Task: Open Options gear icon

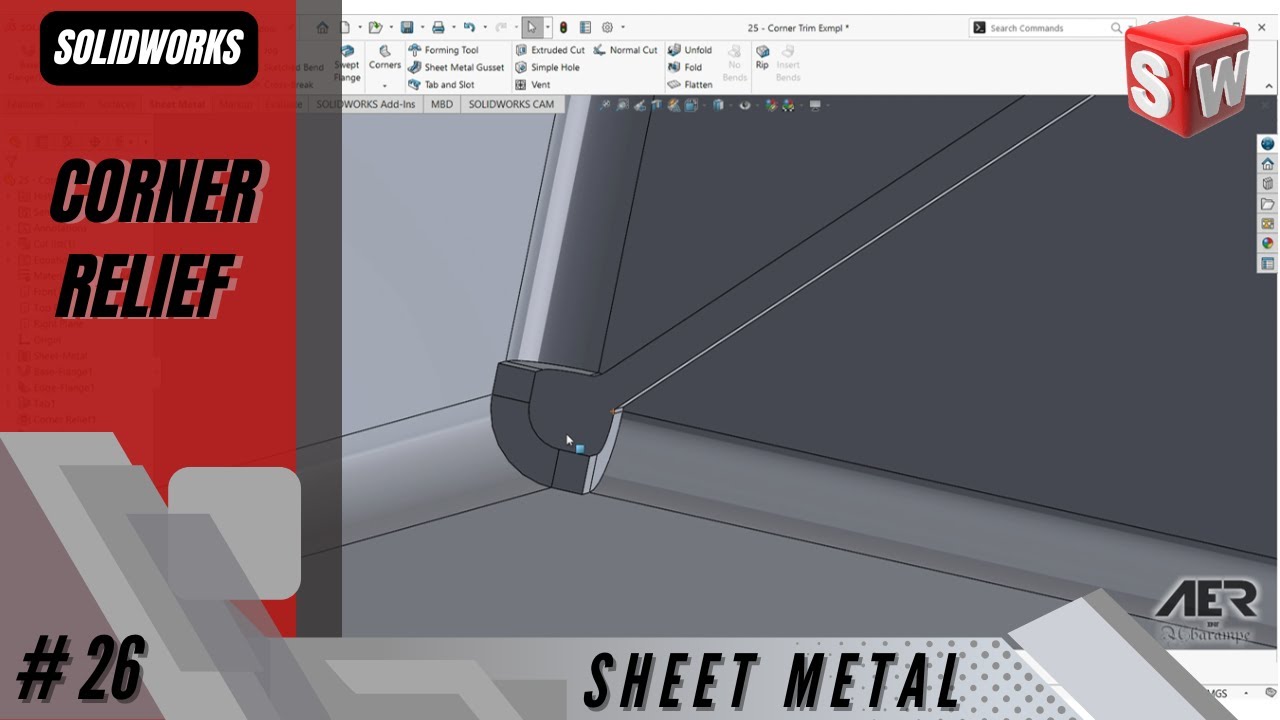Action: tap(607, 28)
